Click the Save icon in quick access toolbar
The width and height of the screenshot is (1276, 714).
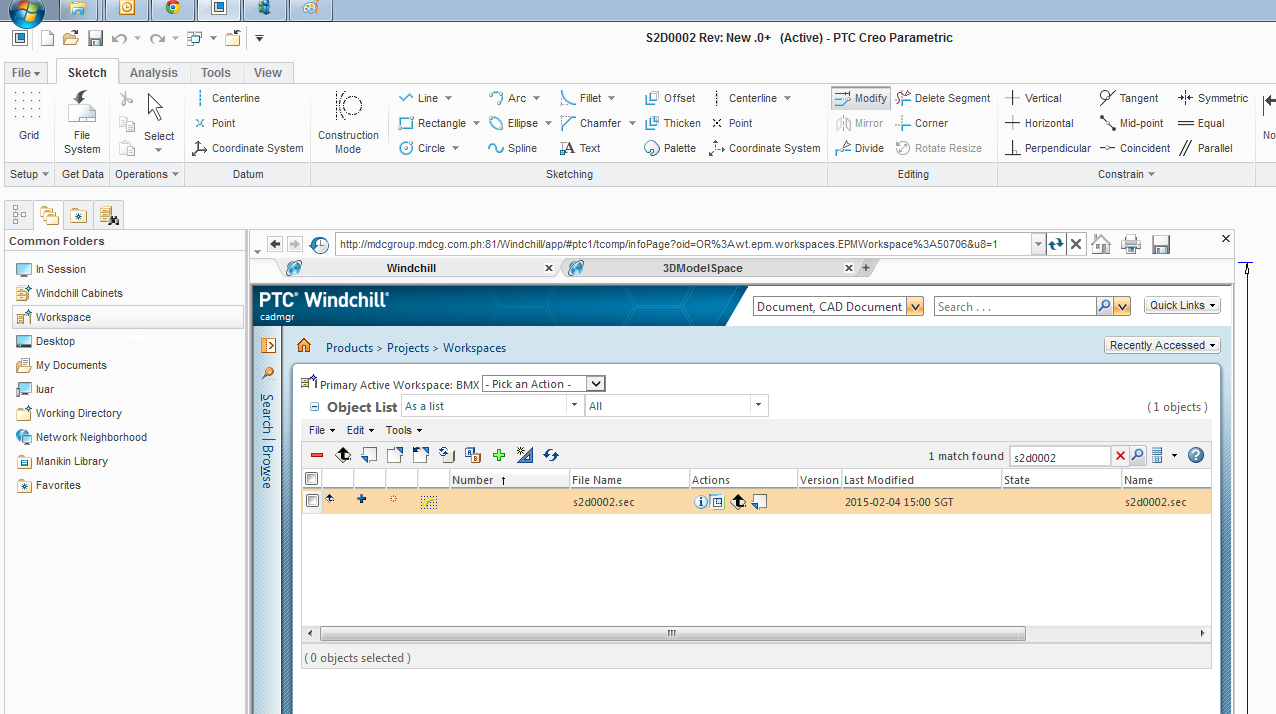pos(95,38)
